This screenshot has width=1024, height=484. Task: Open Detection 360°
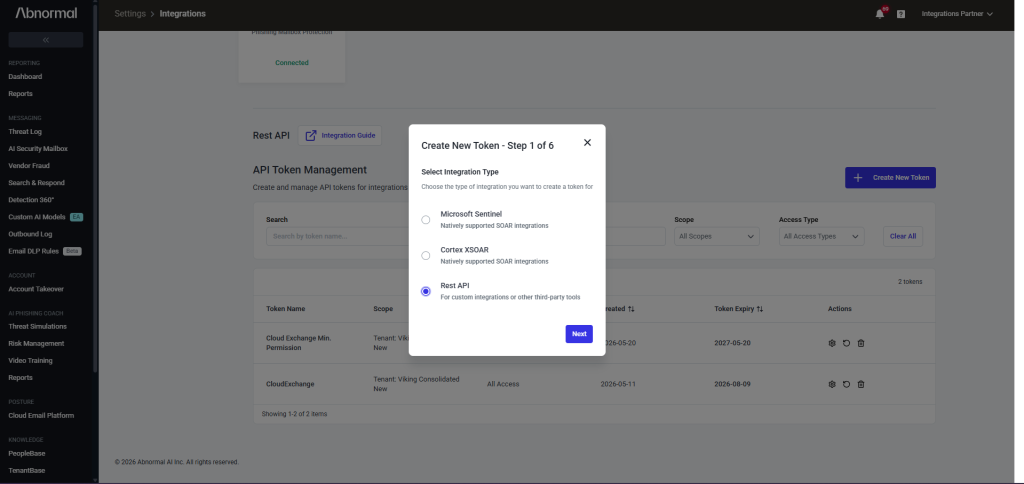31,199
